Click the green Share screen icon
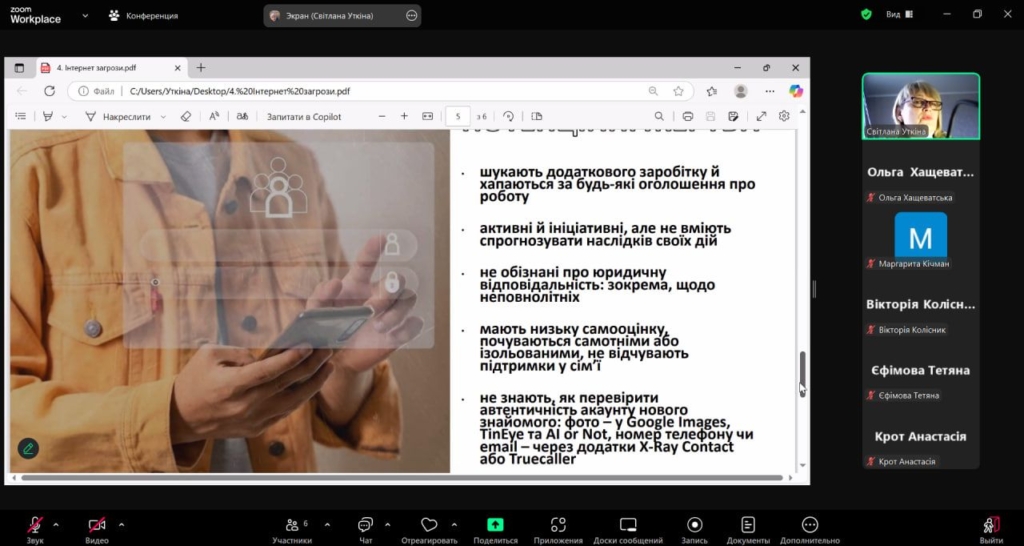The width and height of the screenshot is (1024, 546). tap(495, 525)
